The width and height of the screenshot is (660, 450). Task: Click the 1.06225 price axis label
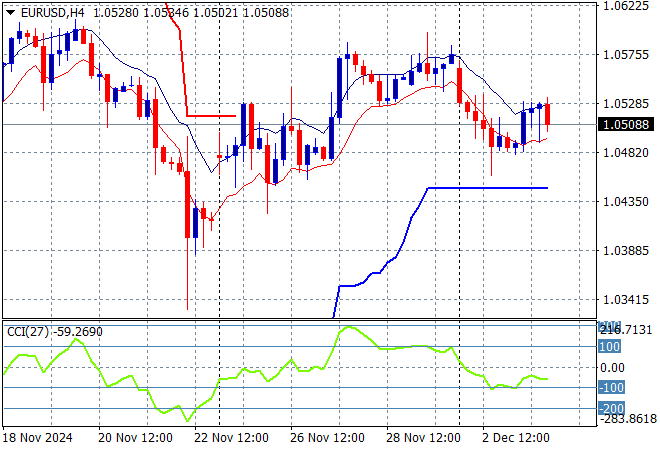pos(627,6)
